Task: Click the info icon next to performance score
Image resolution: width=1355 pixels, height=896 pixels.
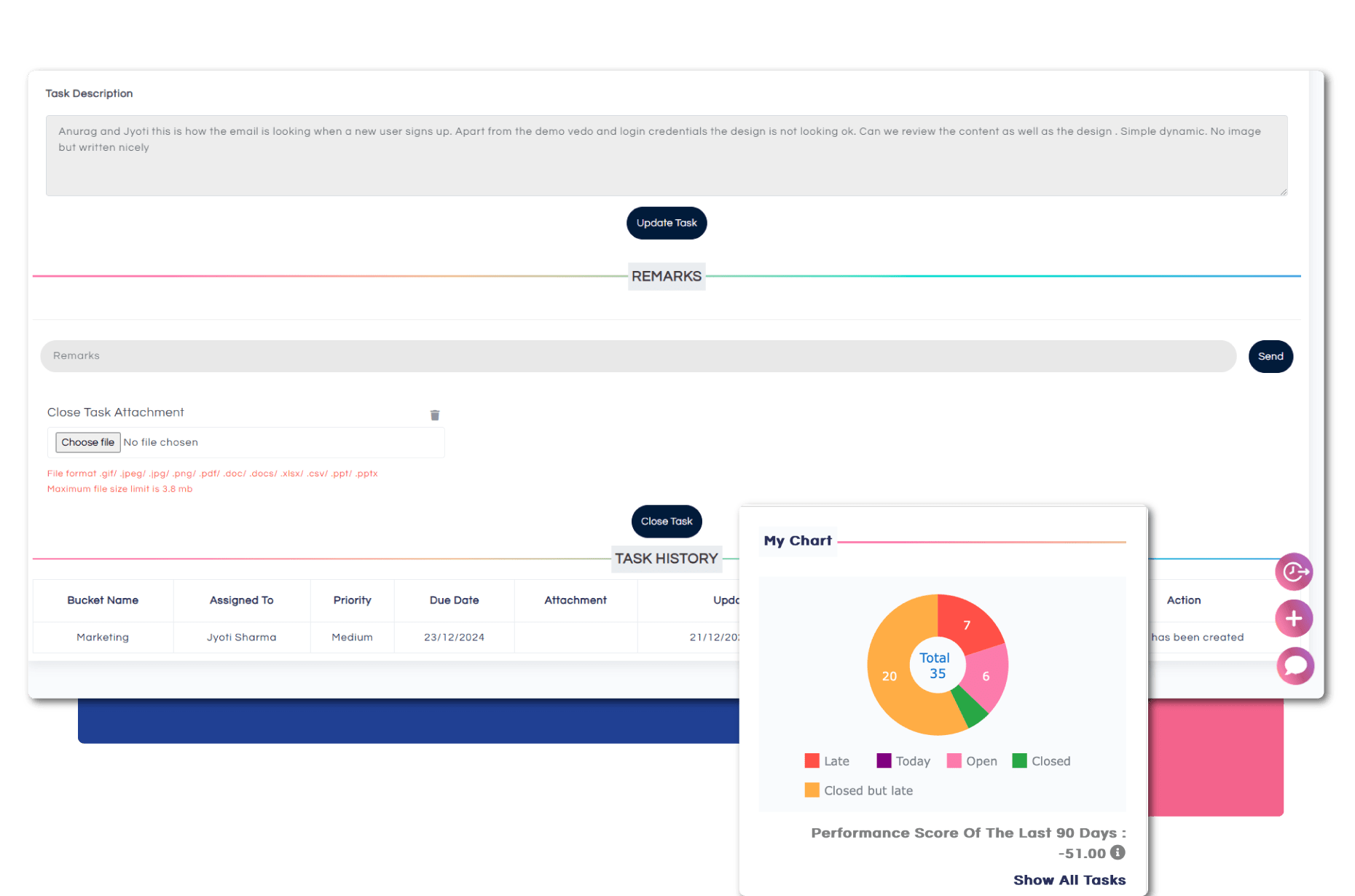Action: [x=1118, y=852]
